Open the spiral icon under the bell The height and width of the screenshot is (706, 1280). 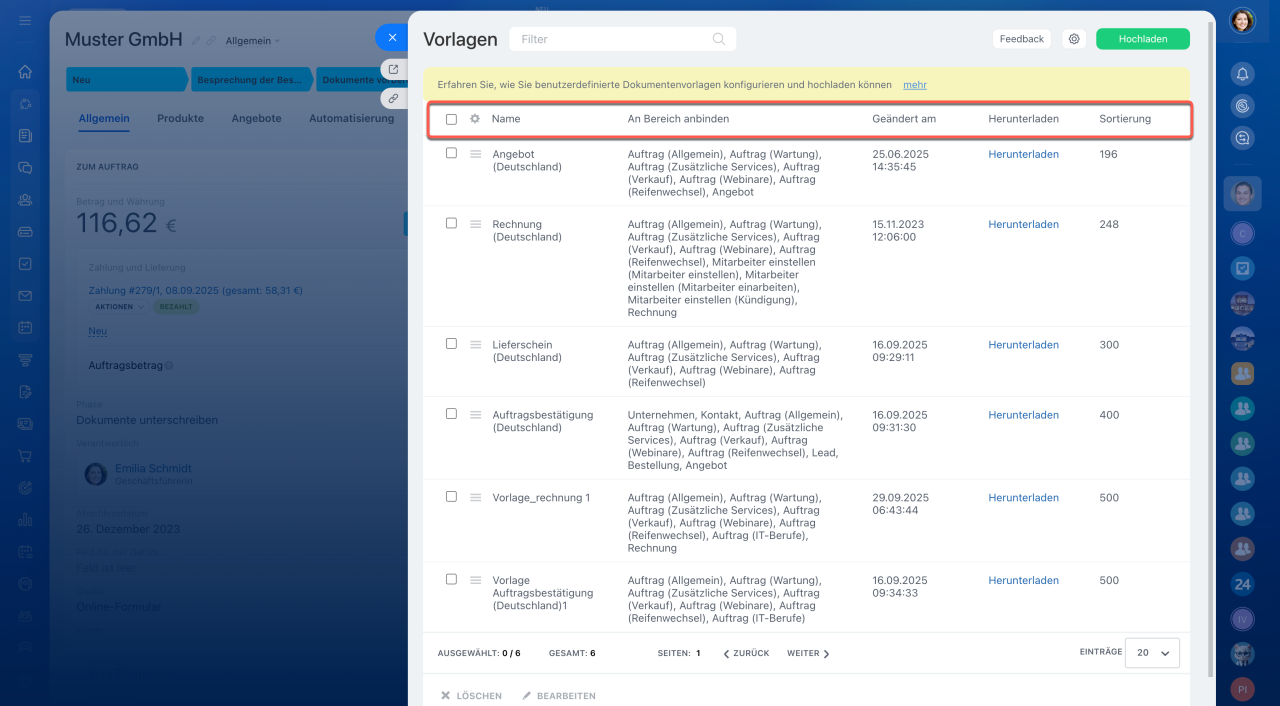(1242, 105)
